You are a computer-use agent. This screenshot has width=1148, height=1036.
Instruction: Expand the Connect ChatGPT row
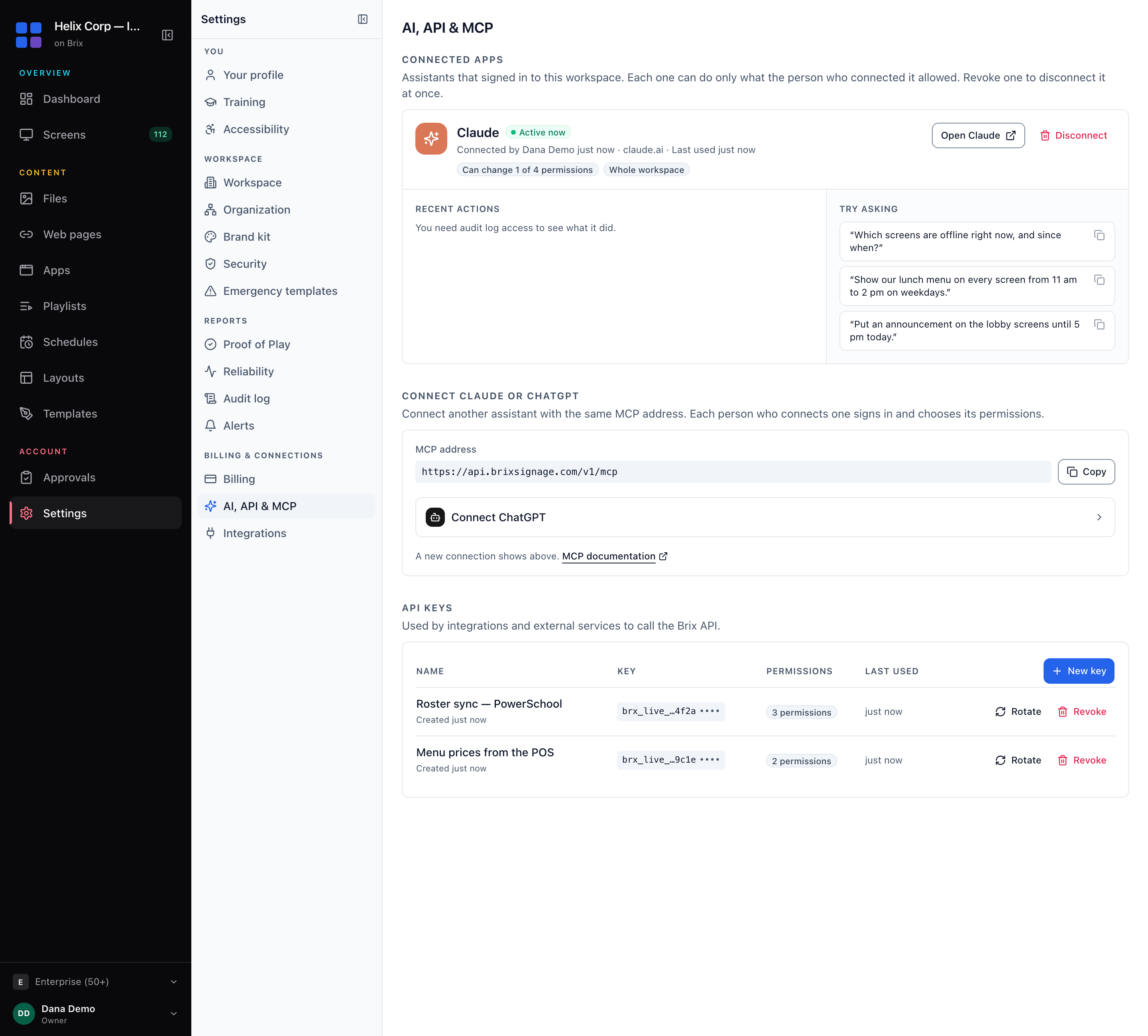pos(765,518)
